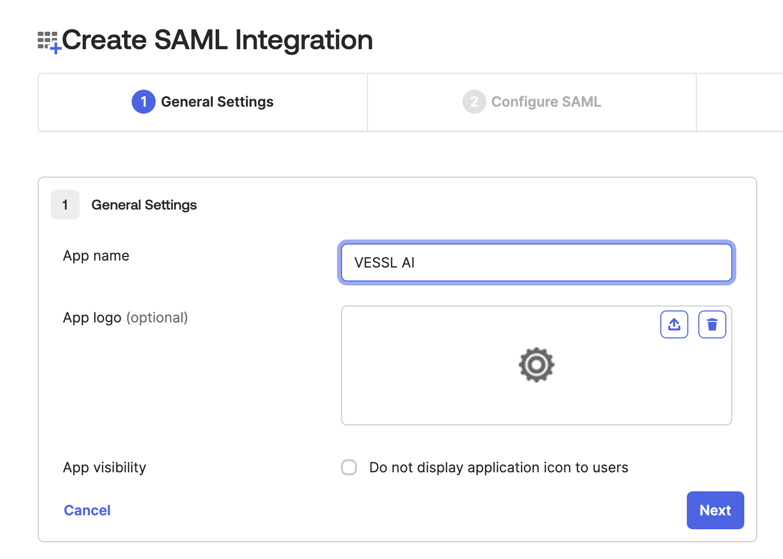Click the 'App logo (optional)' label
783x559 pixels.
[125, 318]
